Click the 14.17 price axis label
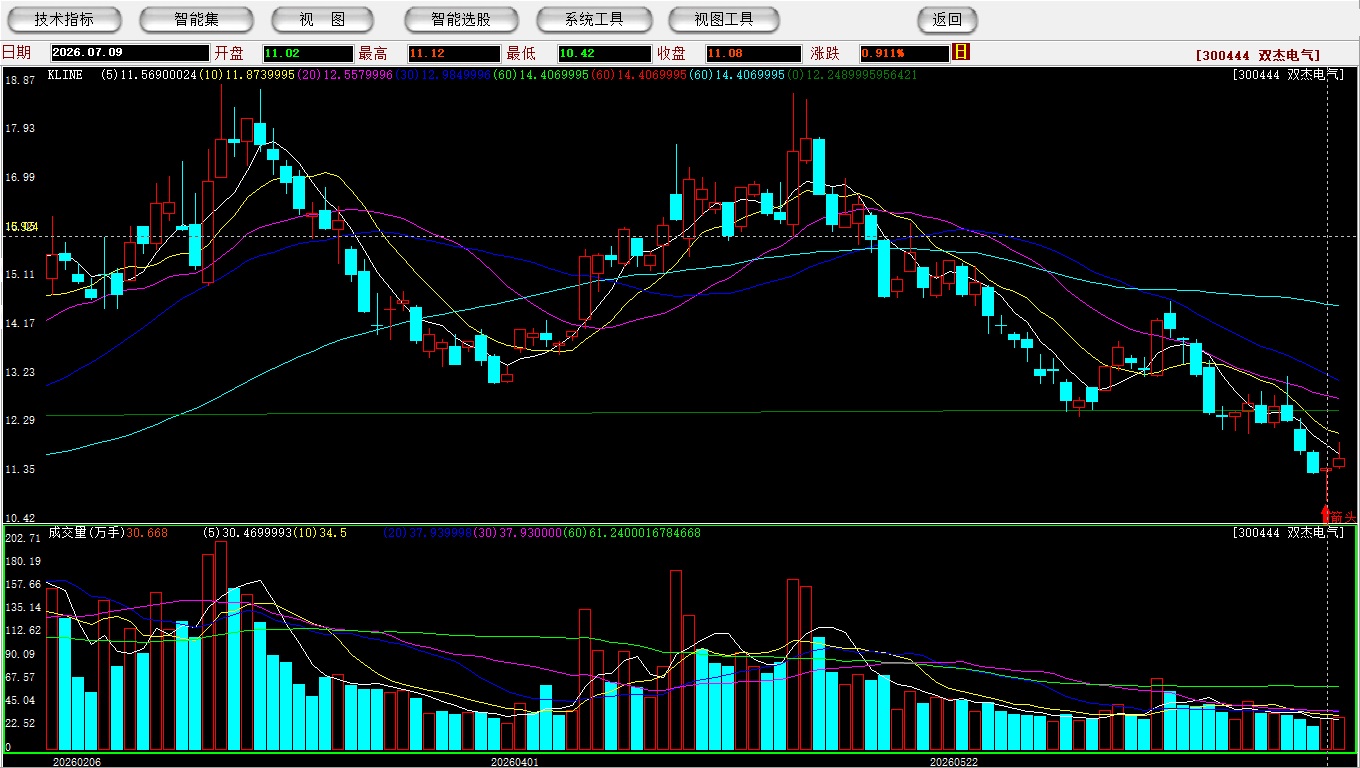The height and width of the screenshot is (768, 1360). [x=20, y=323]
